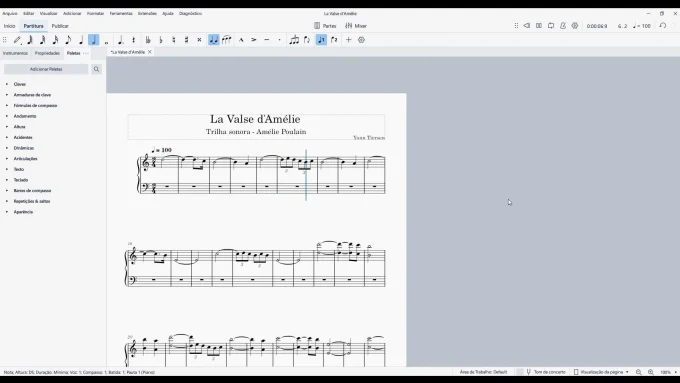This screenshot has width=680, height=383.
Task: Open Visualização de página dropdown
Action: [x=601, y=372]
